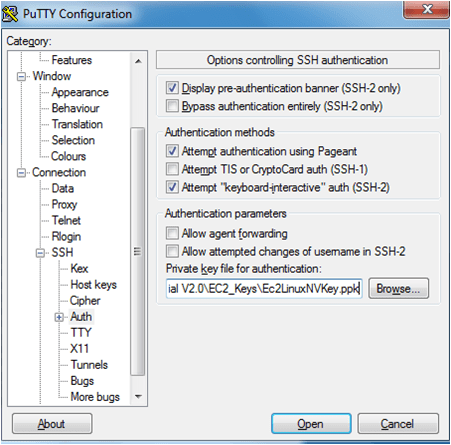
Task: Expand the Auth tree node
Action: (59, 317)
